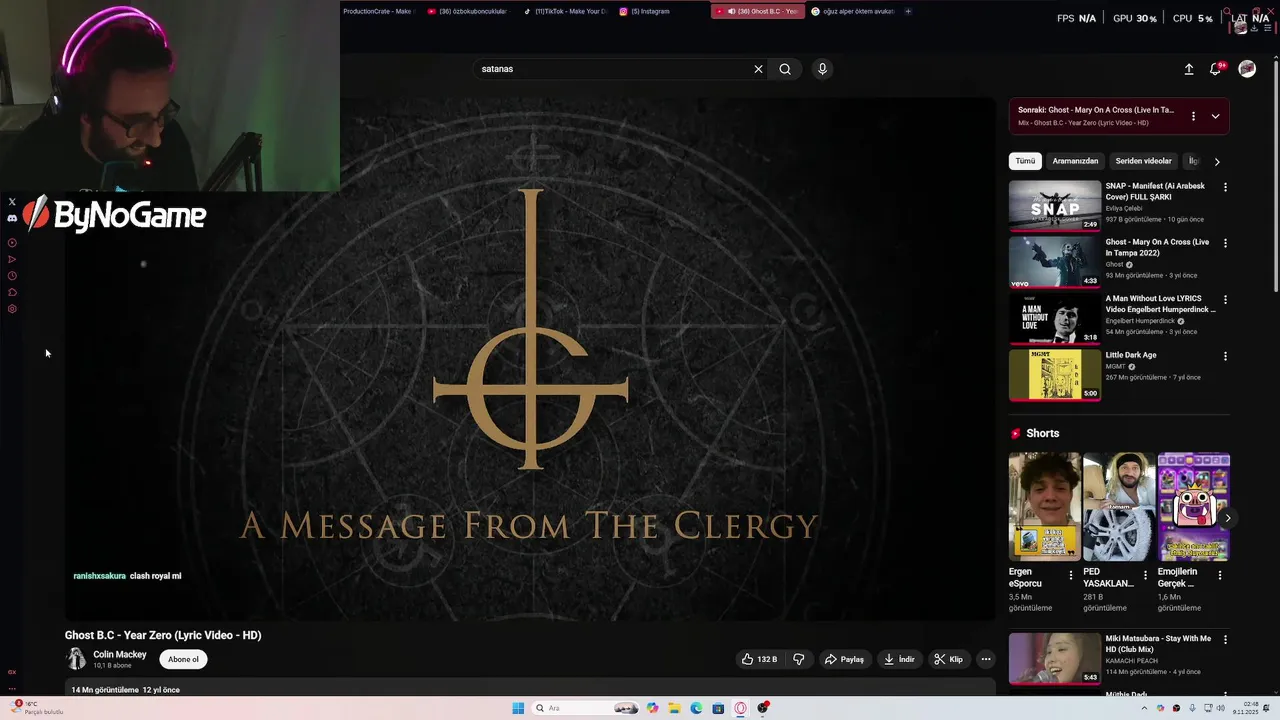Image resolution: width=1280 pixels, height=720 pixels.
Task: Open Miki Matsubara Stay With Me thumbnail
Action: [x=1055, y=659]
